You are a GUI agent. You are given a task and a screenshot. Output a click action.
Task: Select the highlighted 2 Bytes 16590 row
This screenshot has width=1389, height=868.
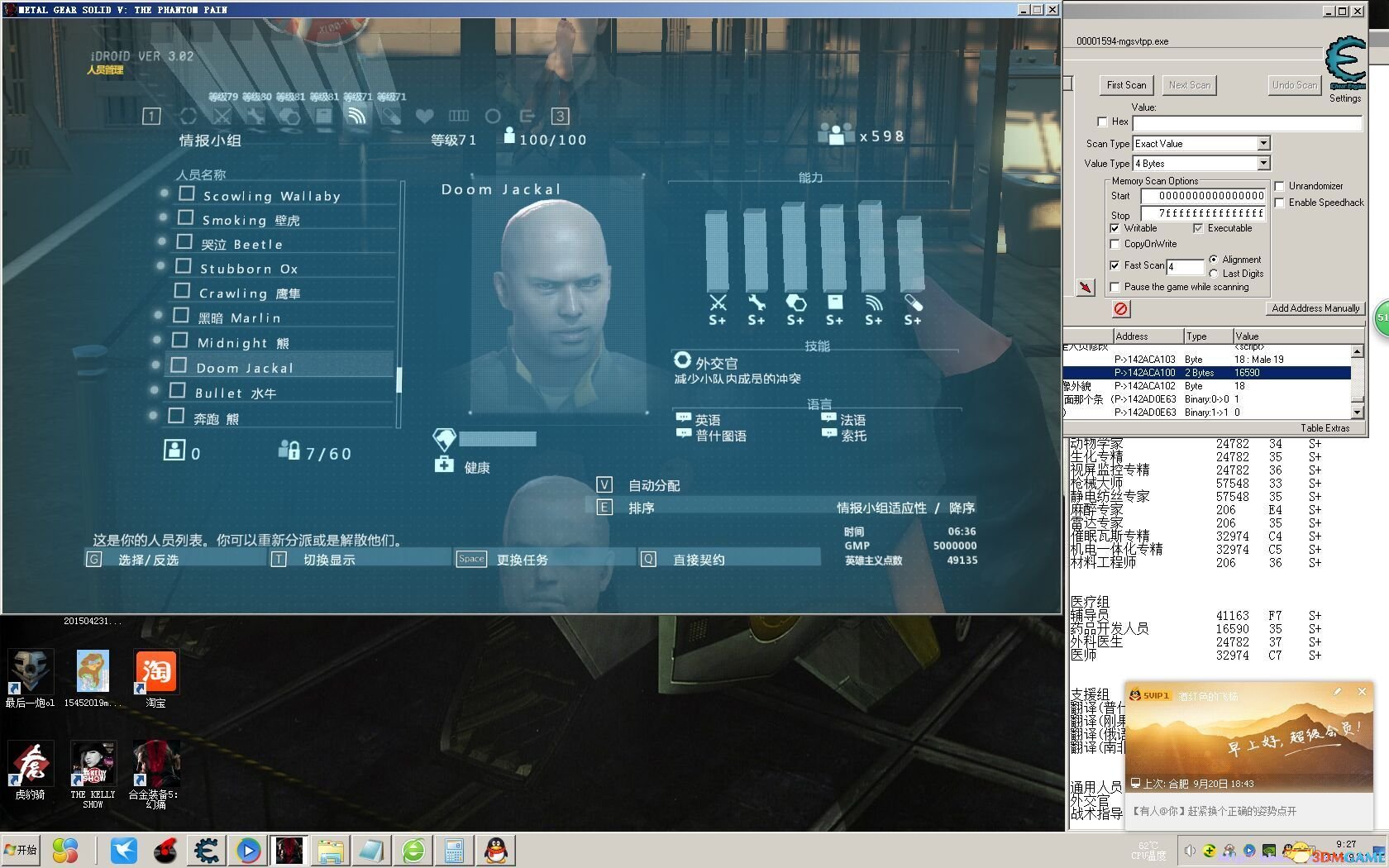coord(1207,373)
